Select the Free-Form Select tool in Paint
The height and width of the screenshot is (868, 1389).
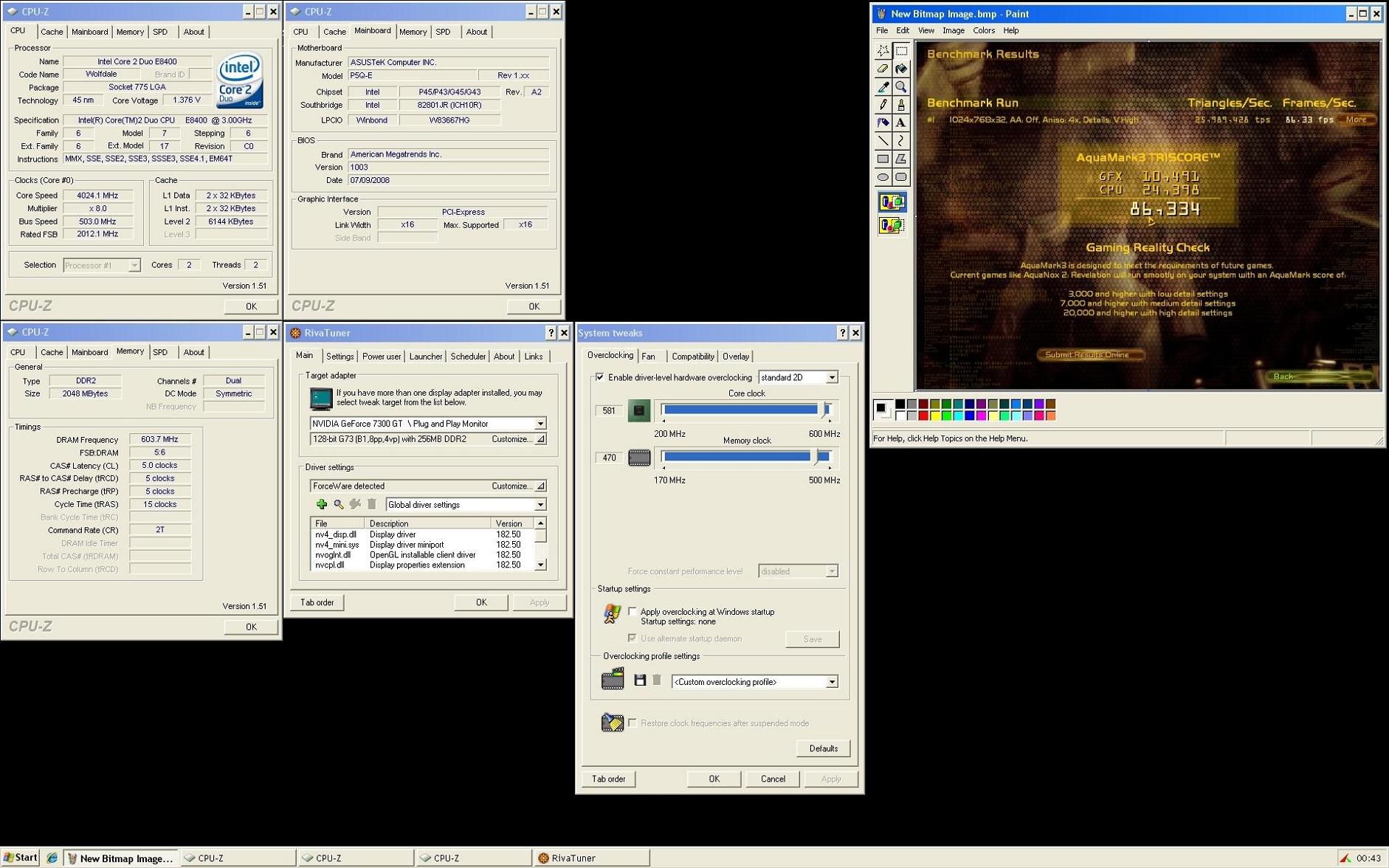(x=883, y=50)
